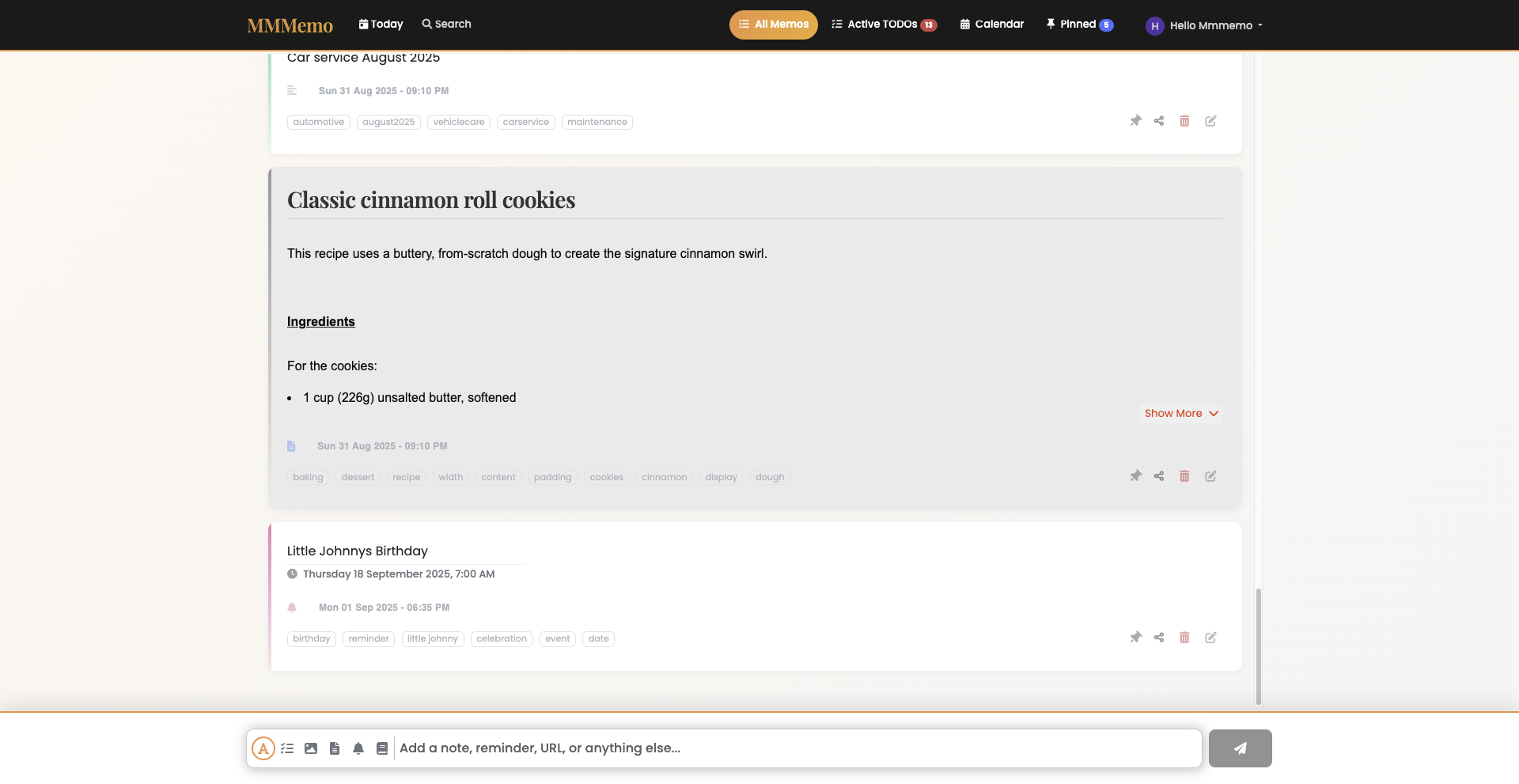The height and width of the screenshot is (784, 1519).
Task: Click the page scrollbar thumb
Action: (x=1258, y=646)
